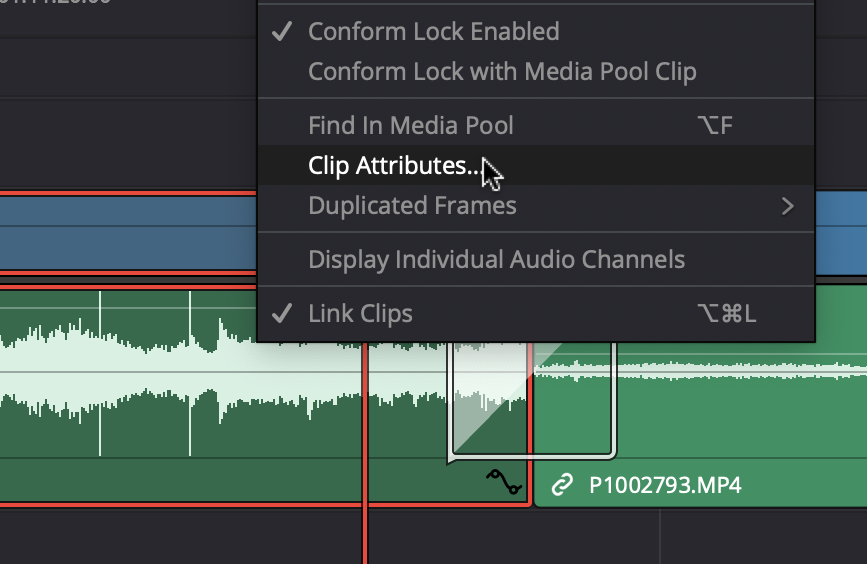Expand the Duplicated Frames submenu arrow
This screenshot has width=867, height=564.
coord(788,206)
